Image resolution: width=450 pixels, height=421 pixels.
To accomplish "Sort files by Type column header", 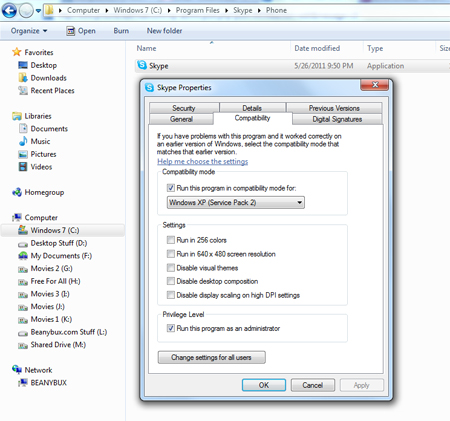I will click(399, 48).
